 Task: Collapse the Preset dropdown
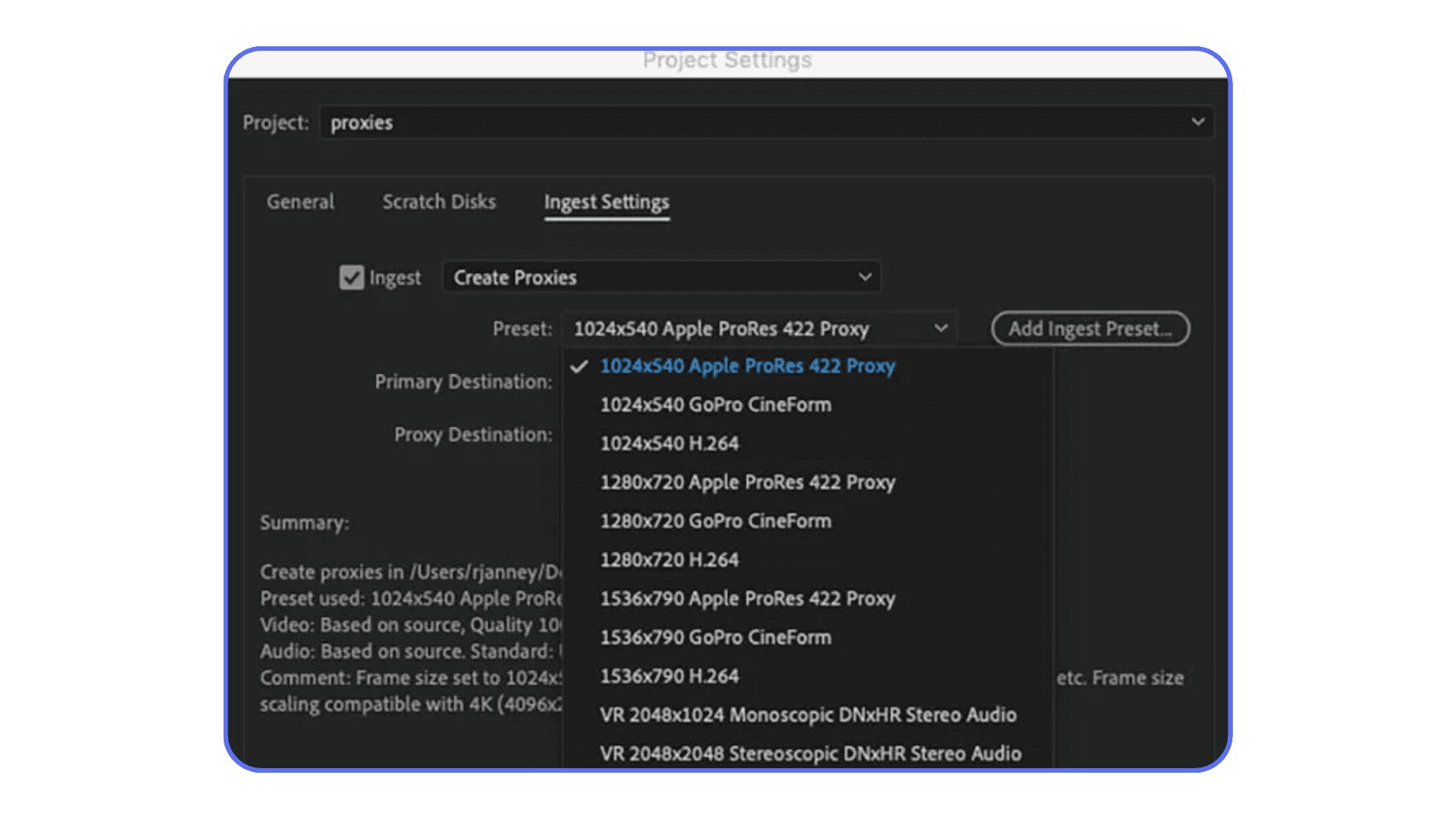click(x=759, y=329)
